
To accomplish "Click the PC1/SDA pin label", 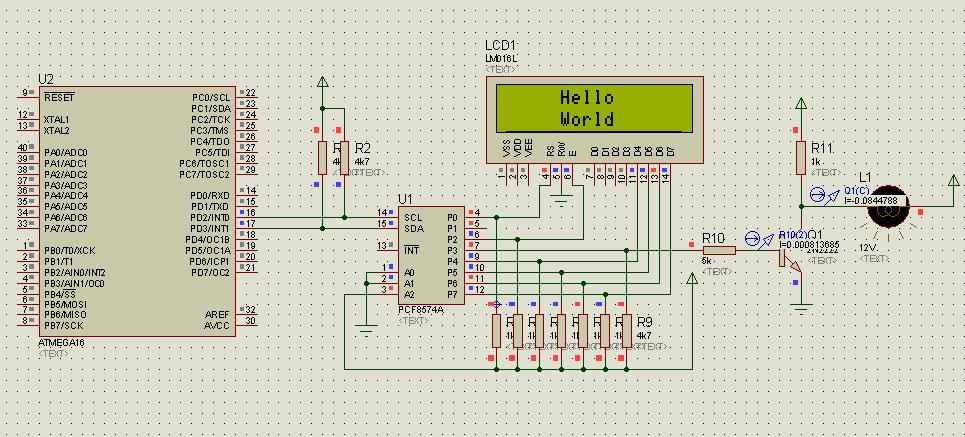I will (x=210, y=108).
